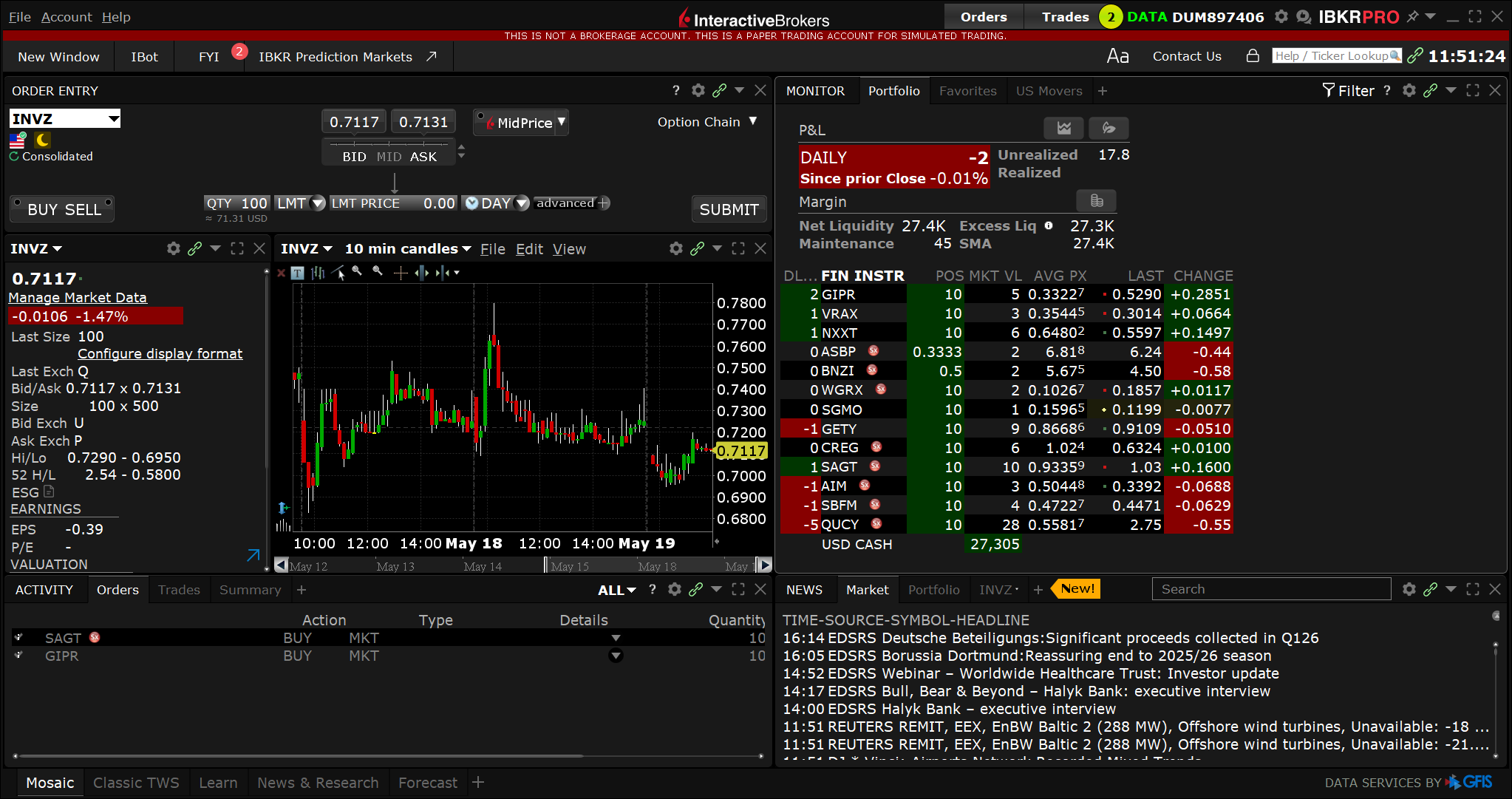The height and width of the screenshot is (799, 1512).
Task: Switch to the Favorites tab in Monitor
Action: (967, 90)
